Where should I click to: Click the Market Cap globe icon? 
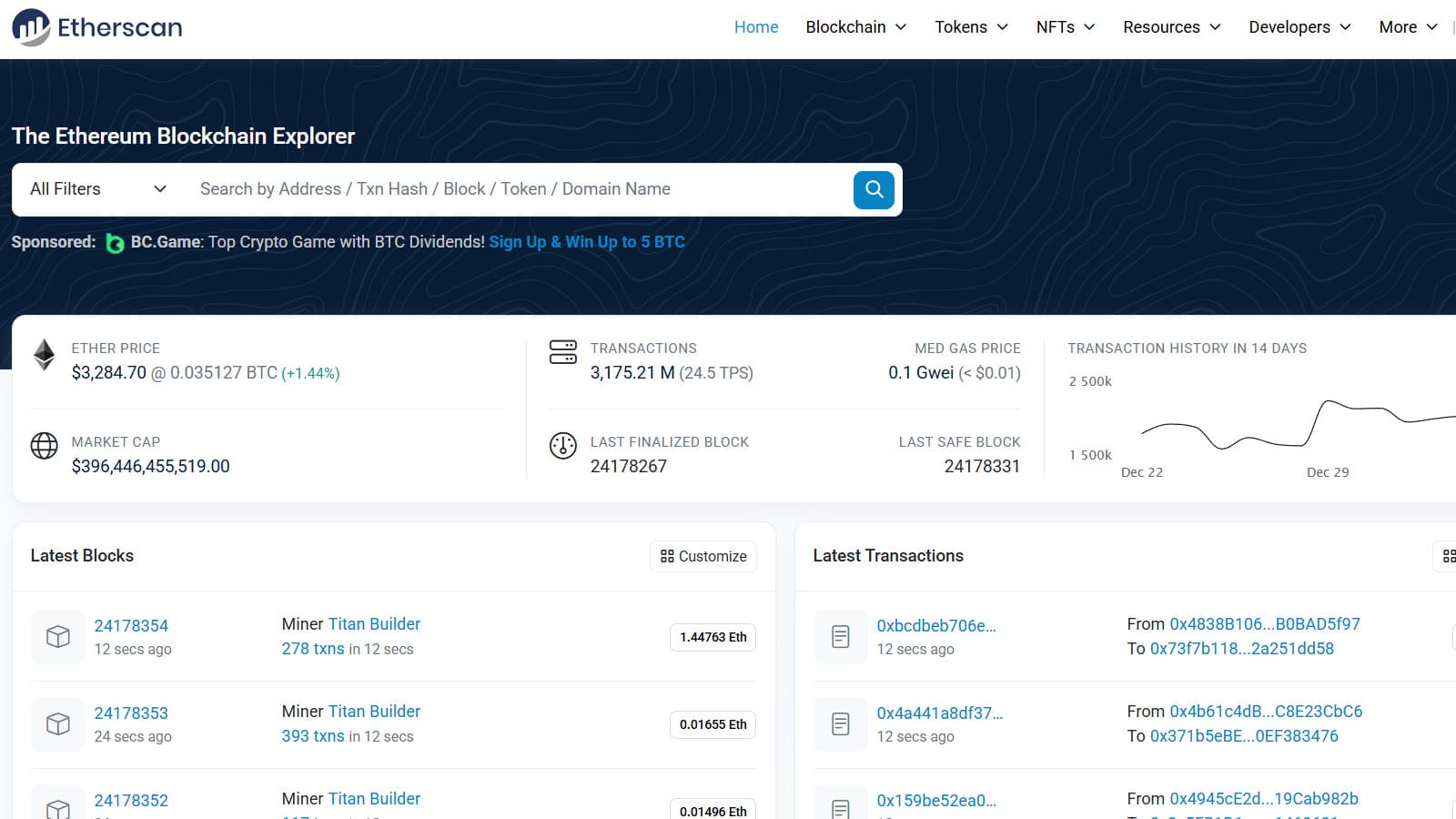click(x=44, y=446)
